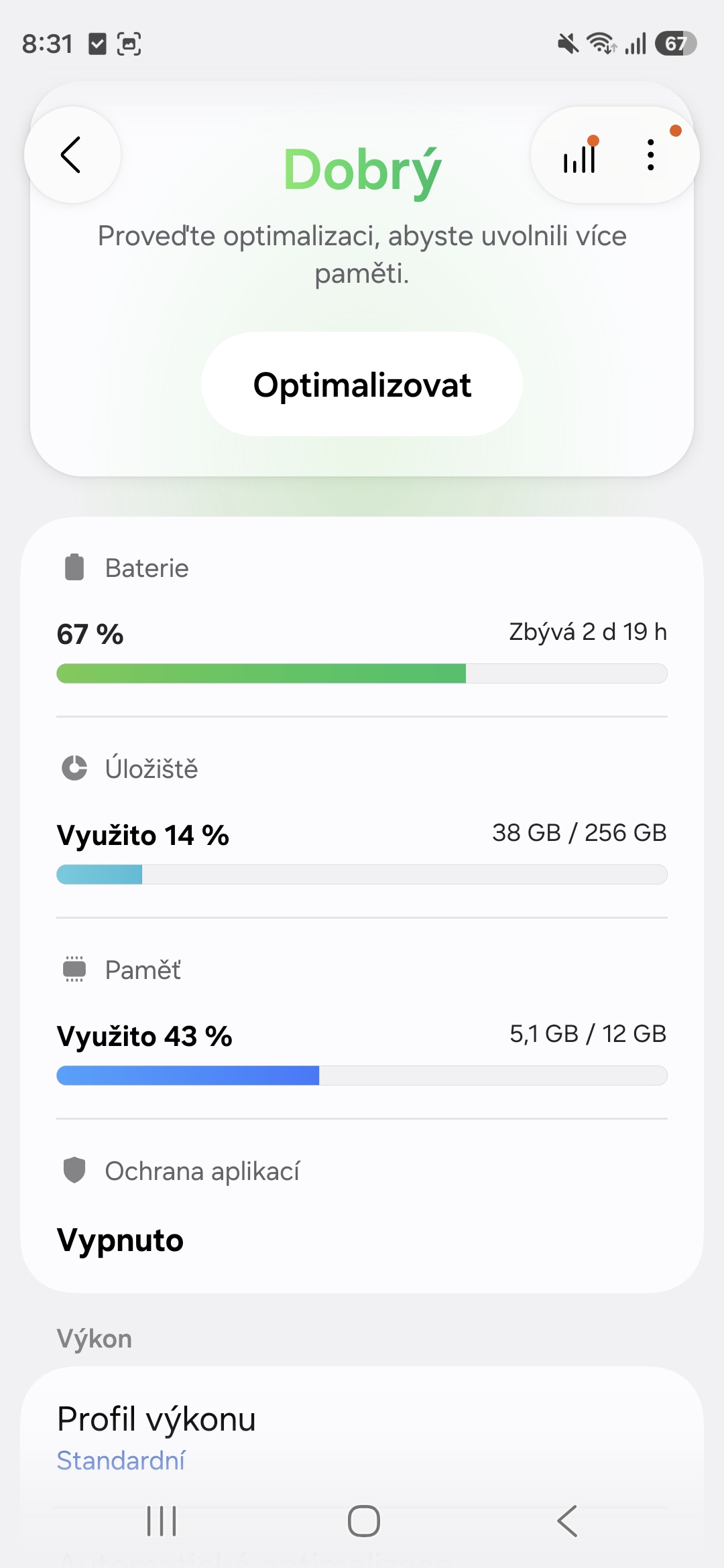Select the Standardní performance profile link
724x1568 pixels.
121,1461
